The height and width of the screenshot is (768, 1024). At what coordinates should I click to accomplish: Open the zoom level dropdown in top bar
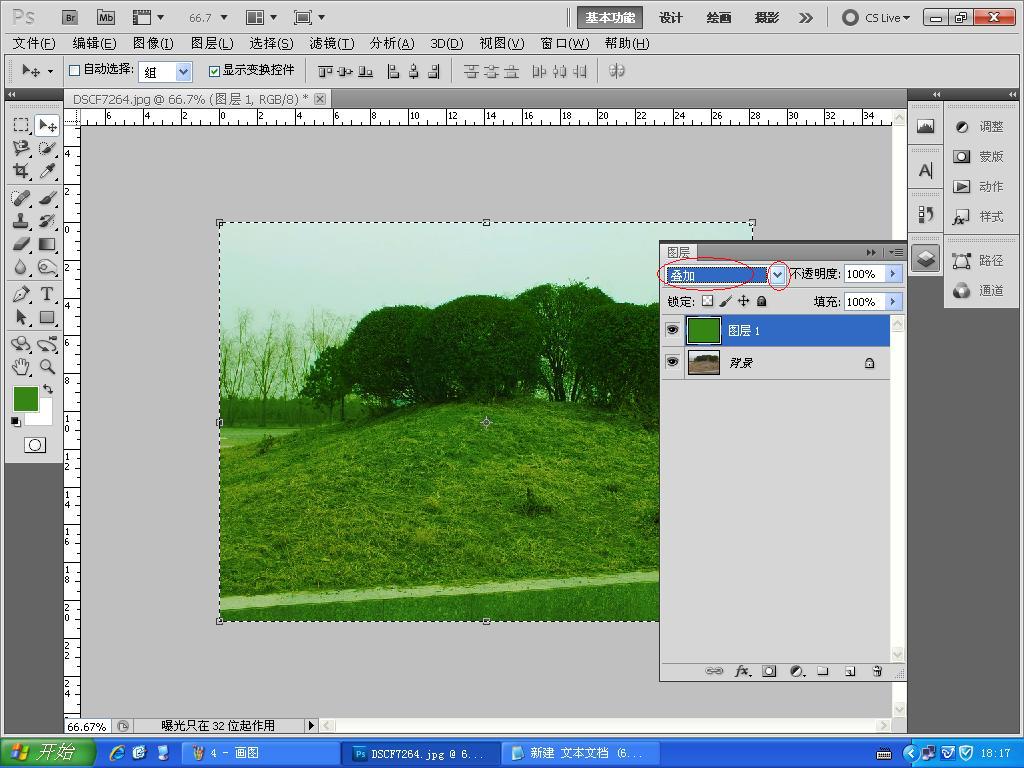(224, 18)
